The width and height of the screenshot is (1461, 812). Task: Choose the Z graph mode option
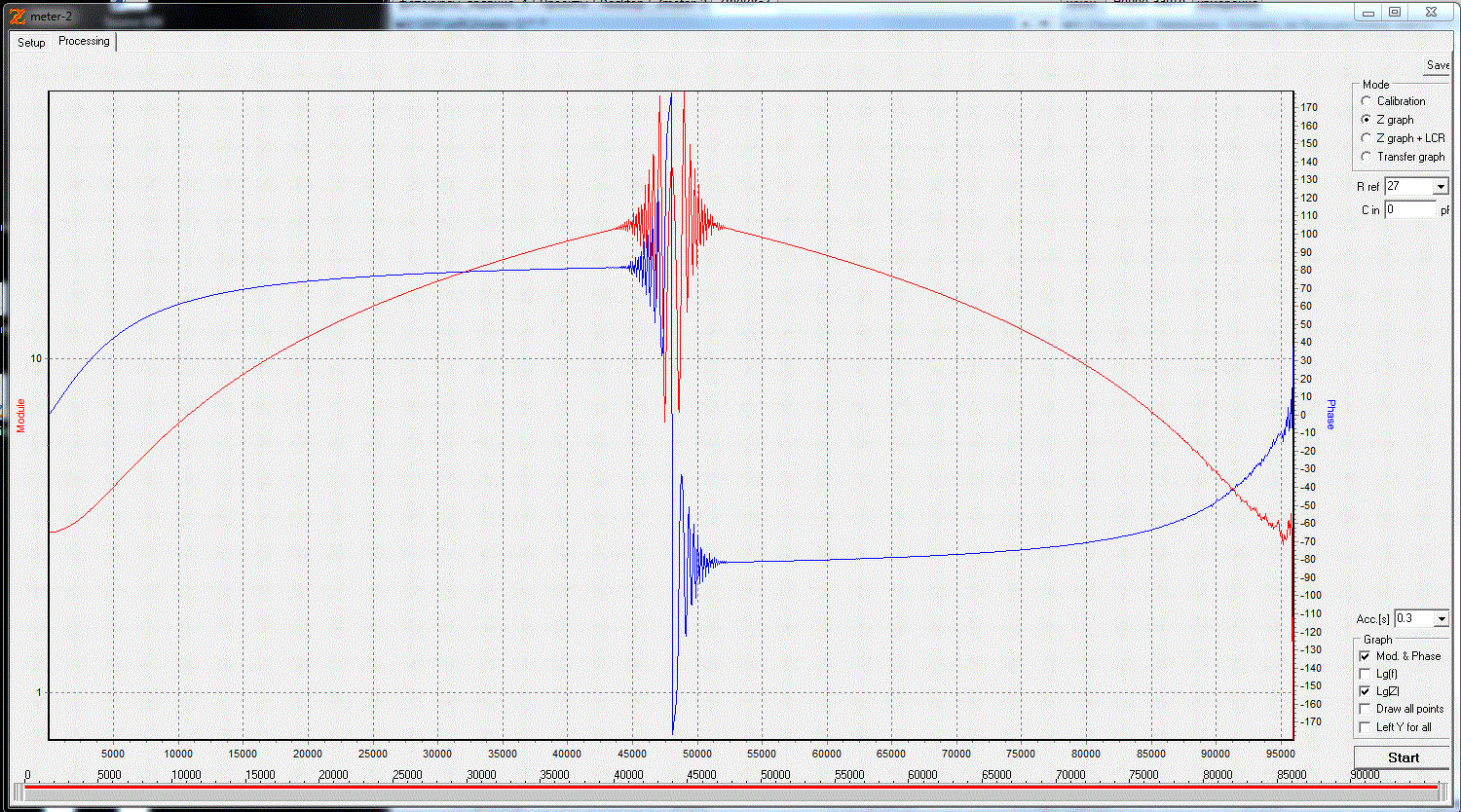pos(1367,120)
